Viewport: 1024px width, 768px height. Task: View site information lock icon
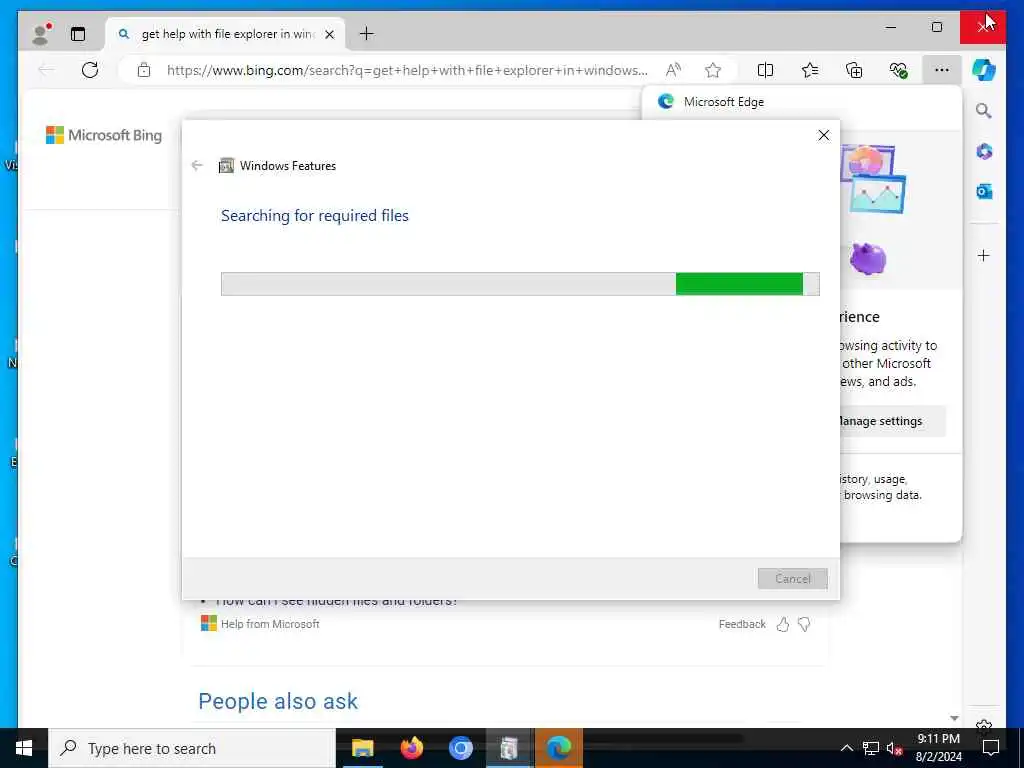pyautogui.click(x=144, y=70)
